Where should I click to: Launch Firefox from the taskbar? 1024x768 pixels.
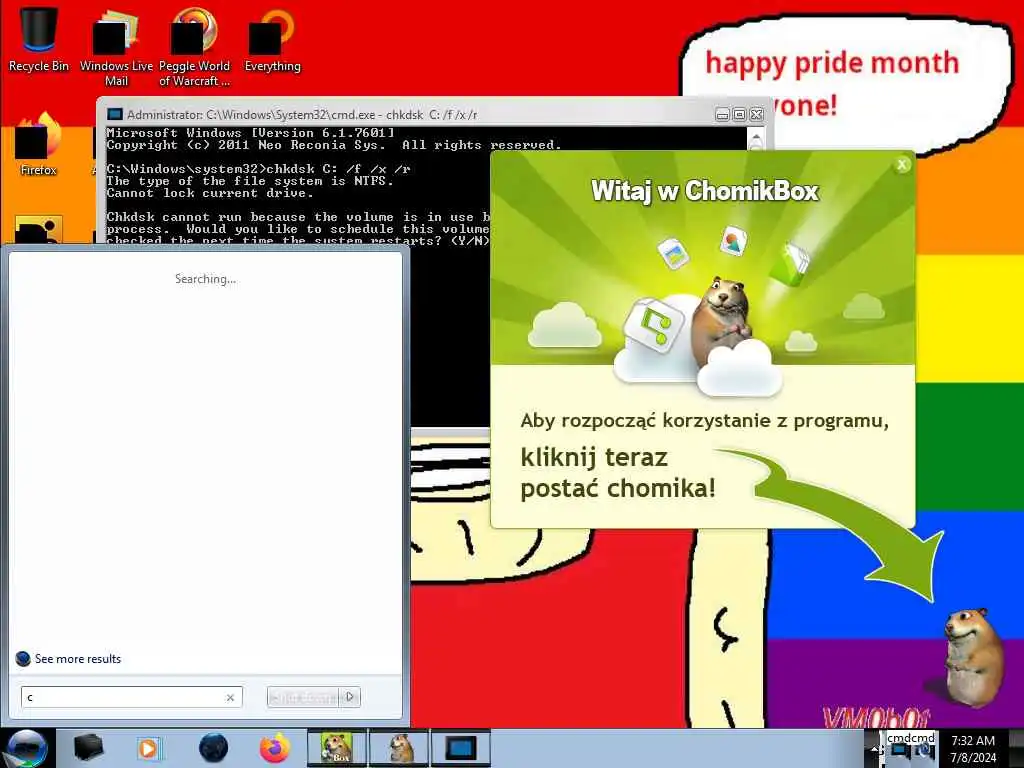(274, 748)
